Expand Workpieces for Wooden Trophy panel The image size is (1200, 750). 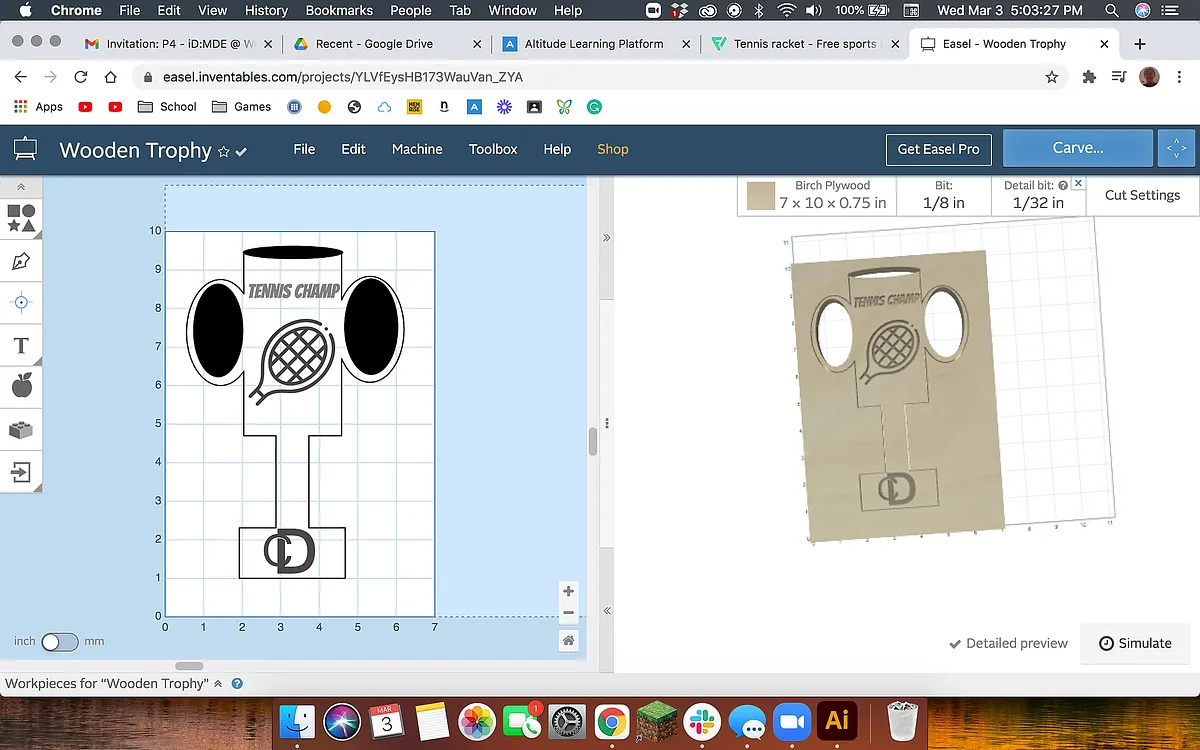[218, 684]
